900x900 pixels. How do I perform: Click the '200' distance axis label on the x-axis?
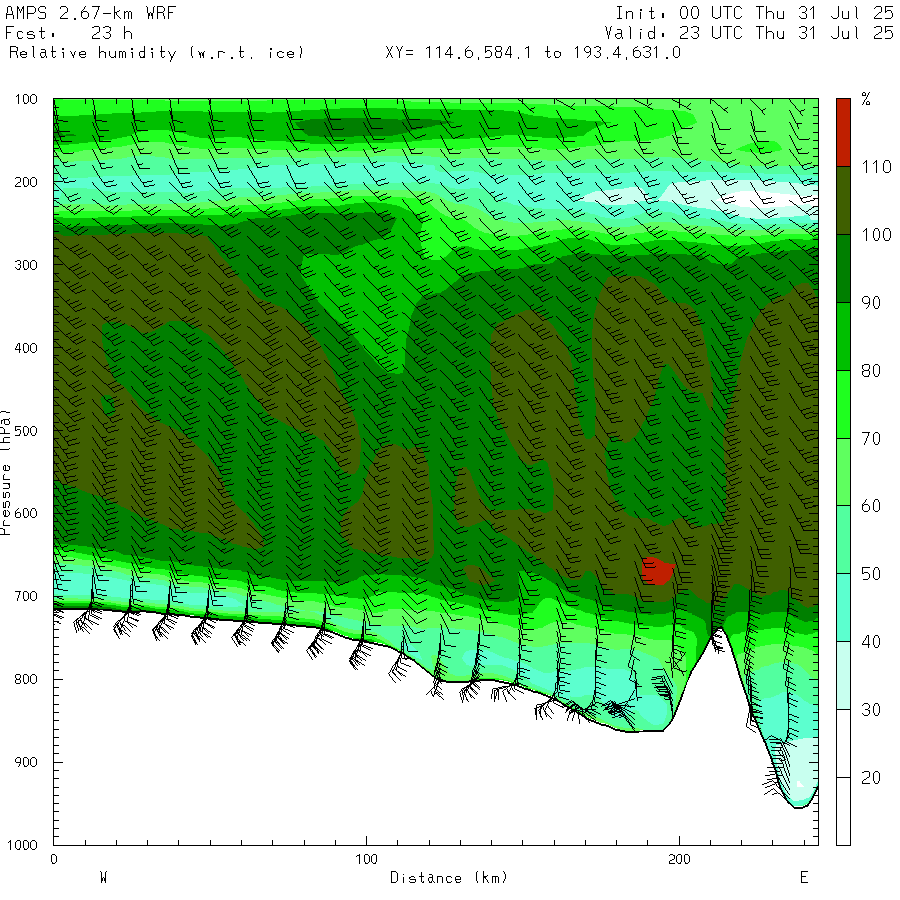pyautogui.click(x=680, y=859)
